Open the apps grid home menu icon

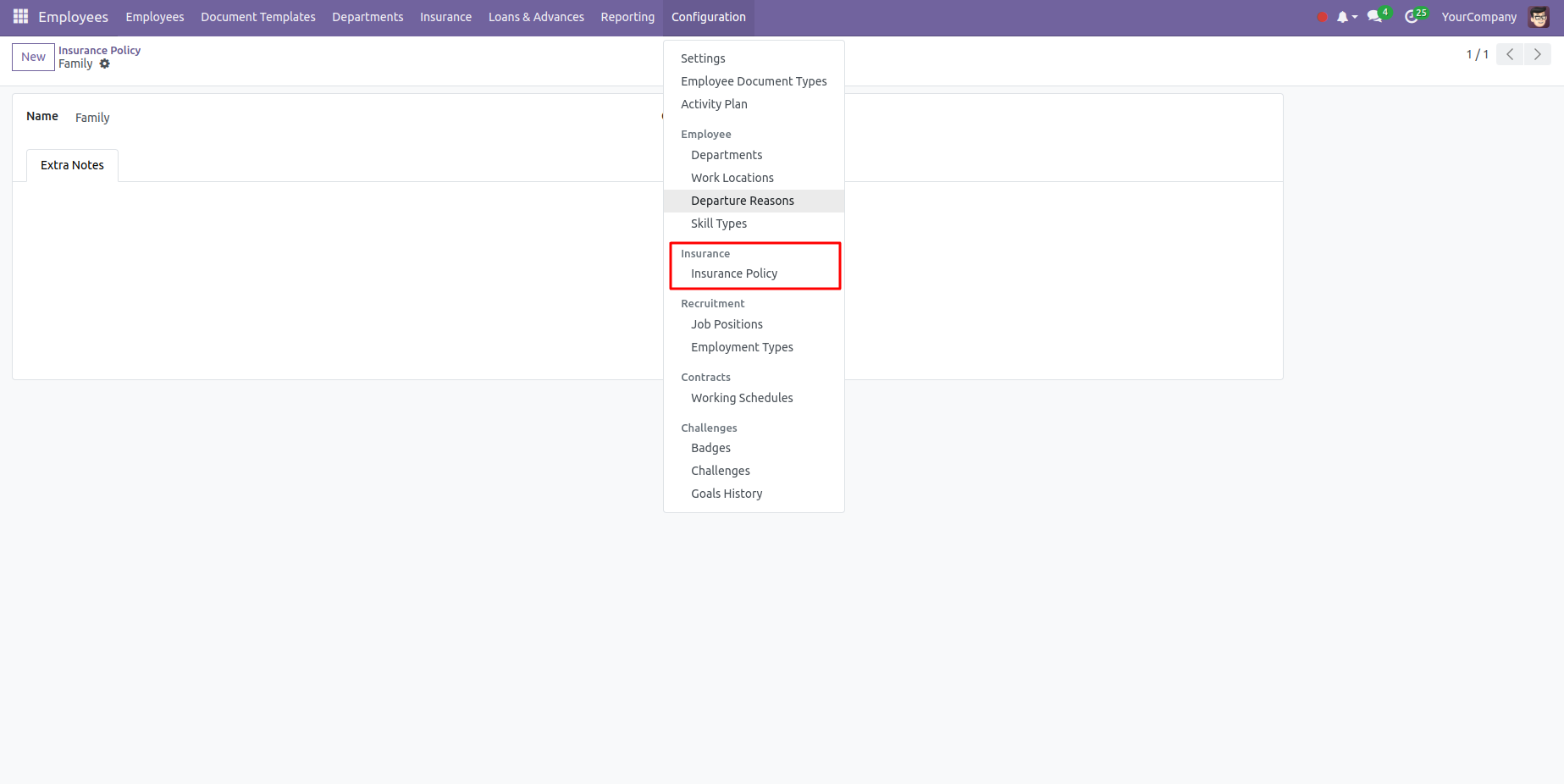point(21,17)
